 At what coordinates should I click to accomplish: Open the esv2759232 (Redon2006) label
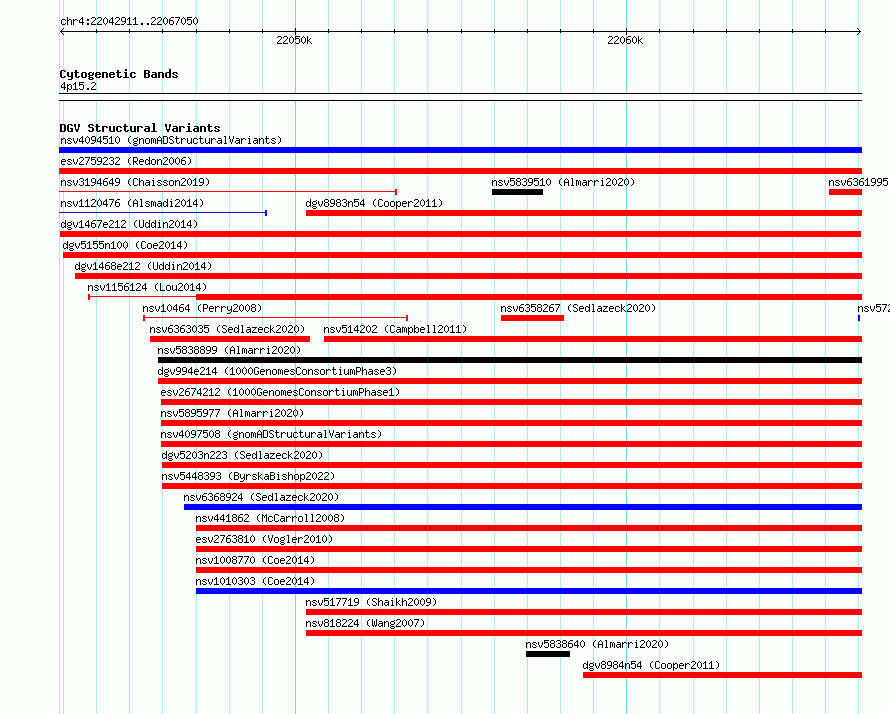126,161
